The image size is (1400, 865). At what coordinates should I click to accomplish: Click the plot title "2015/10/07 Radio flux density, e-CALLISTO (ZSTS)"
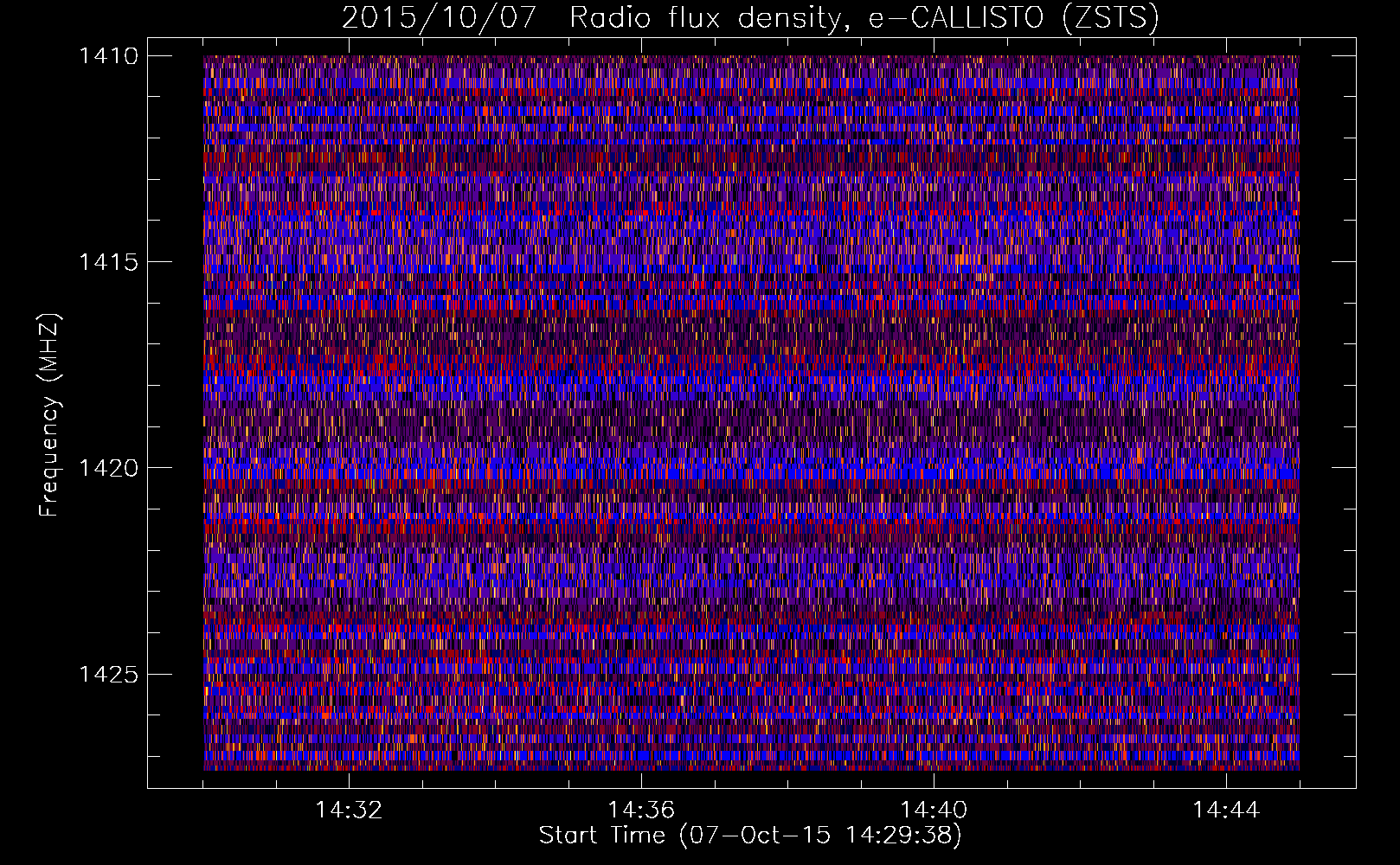pos(750,18)
